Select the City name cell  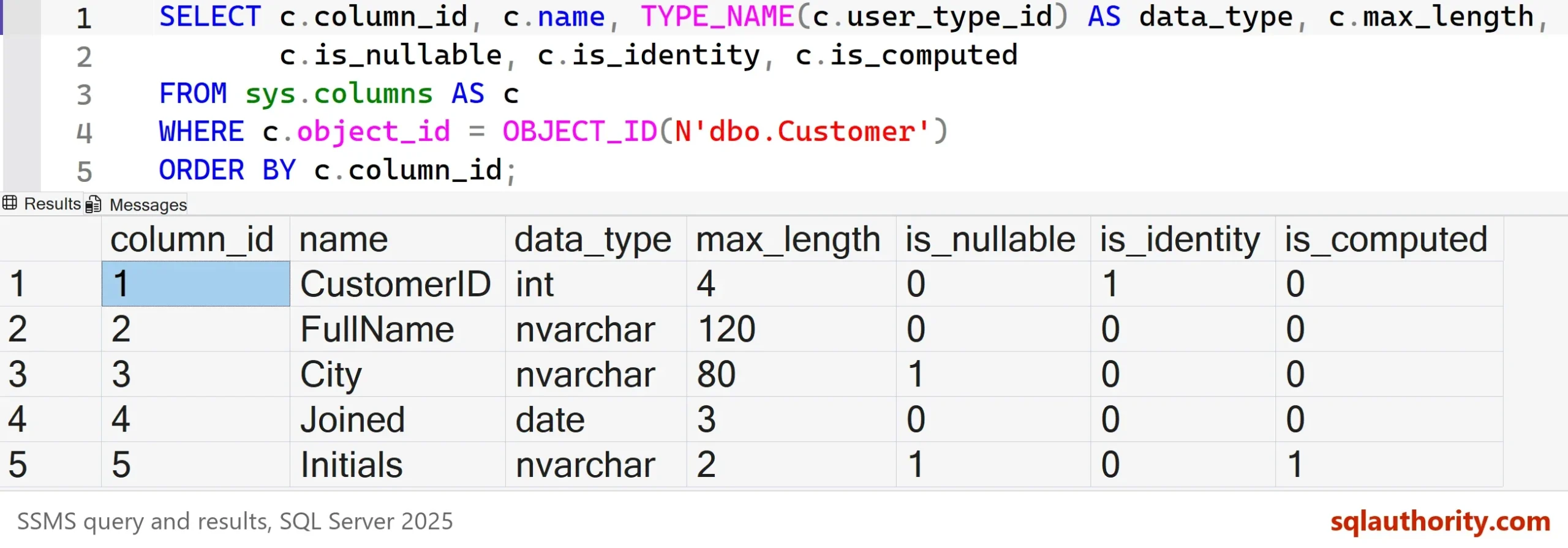tap(398, 374)
